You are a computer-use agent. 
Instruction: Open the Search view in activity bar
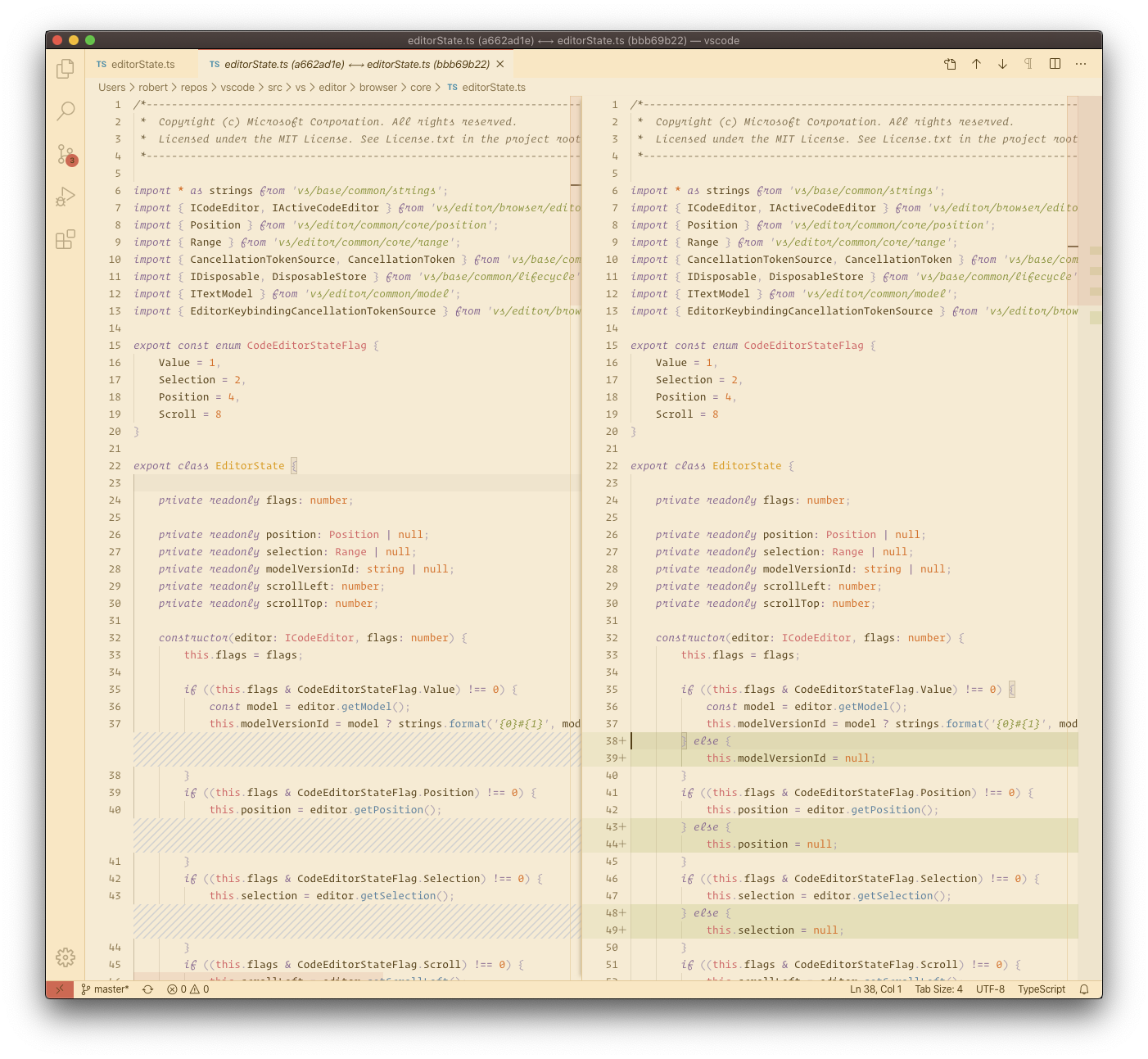coord(66,111)
